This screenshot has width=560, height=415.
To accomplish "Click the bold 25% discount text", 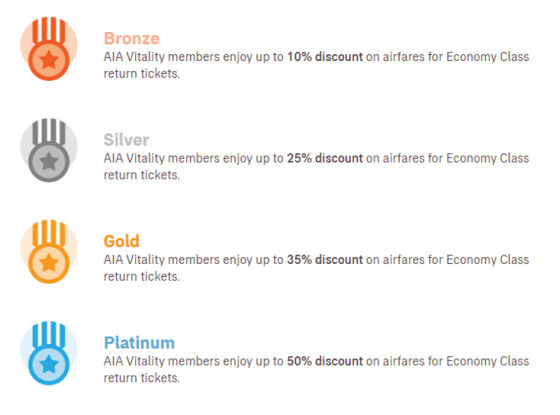I will [325, 158].
